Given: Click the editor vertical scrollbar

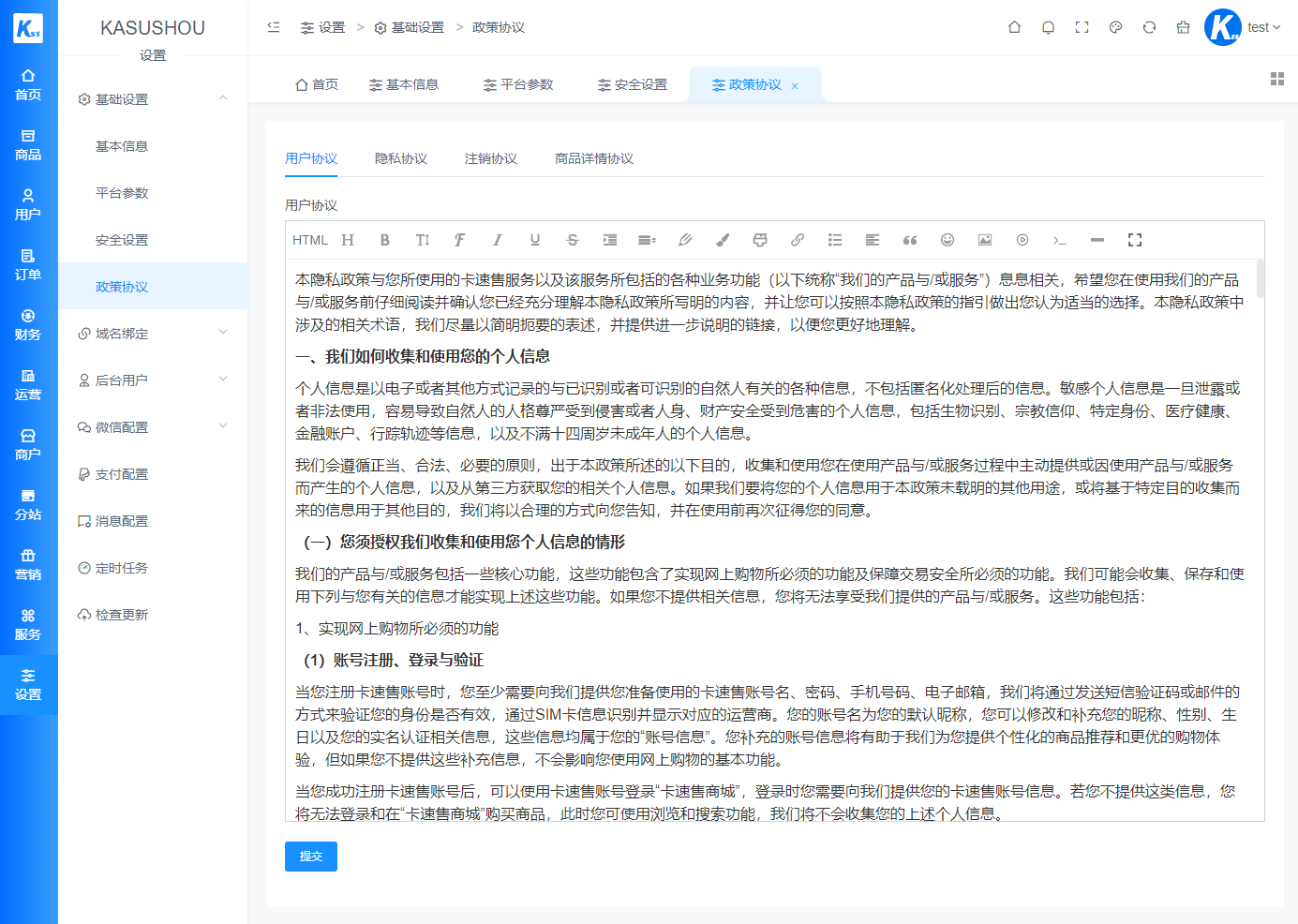Looking at the screenshot, I should click(x=1261, y=278).
